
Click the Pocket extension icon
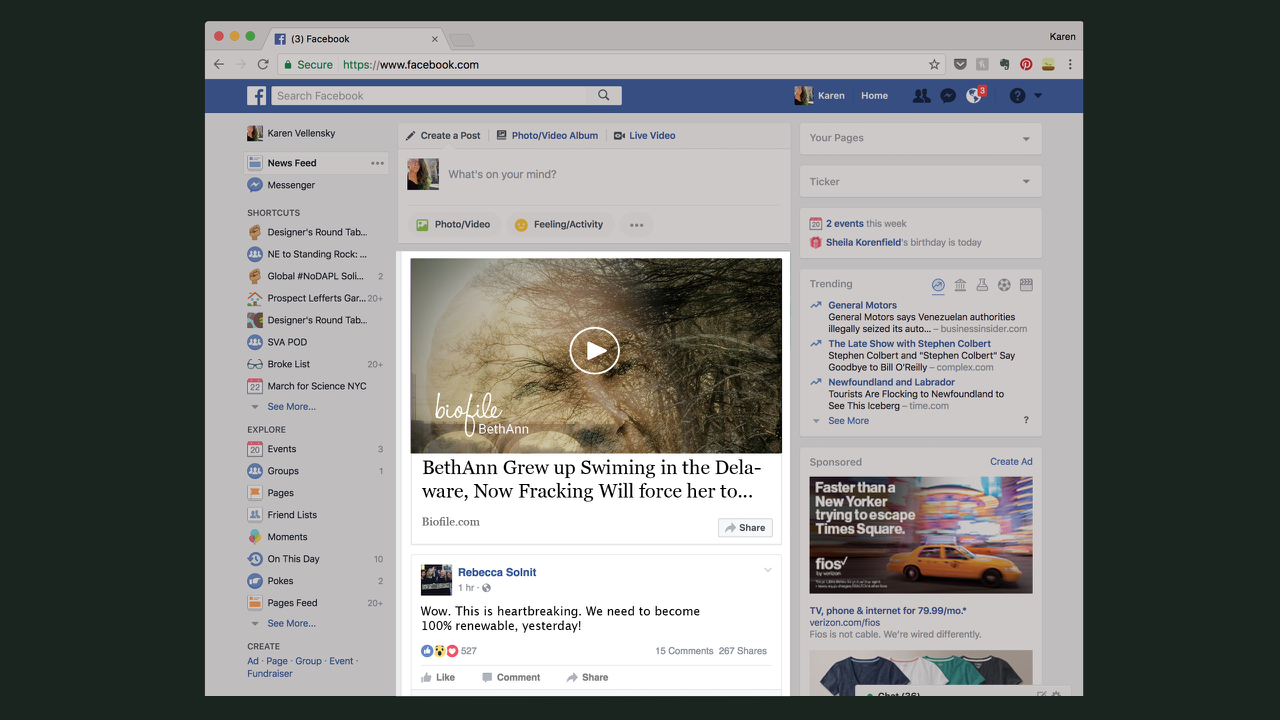[x=960, y=64]
